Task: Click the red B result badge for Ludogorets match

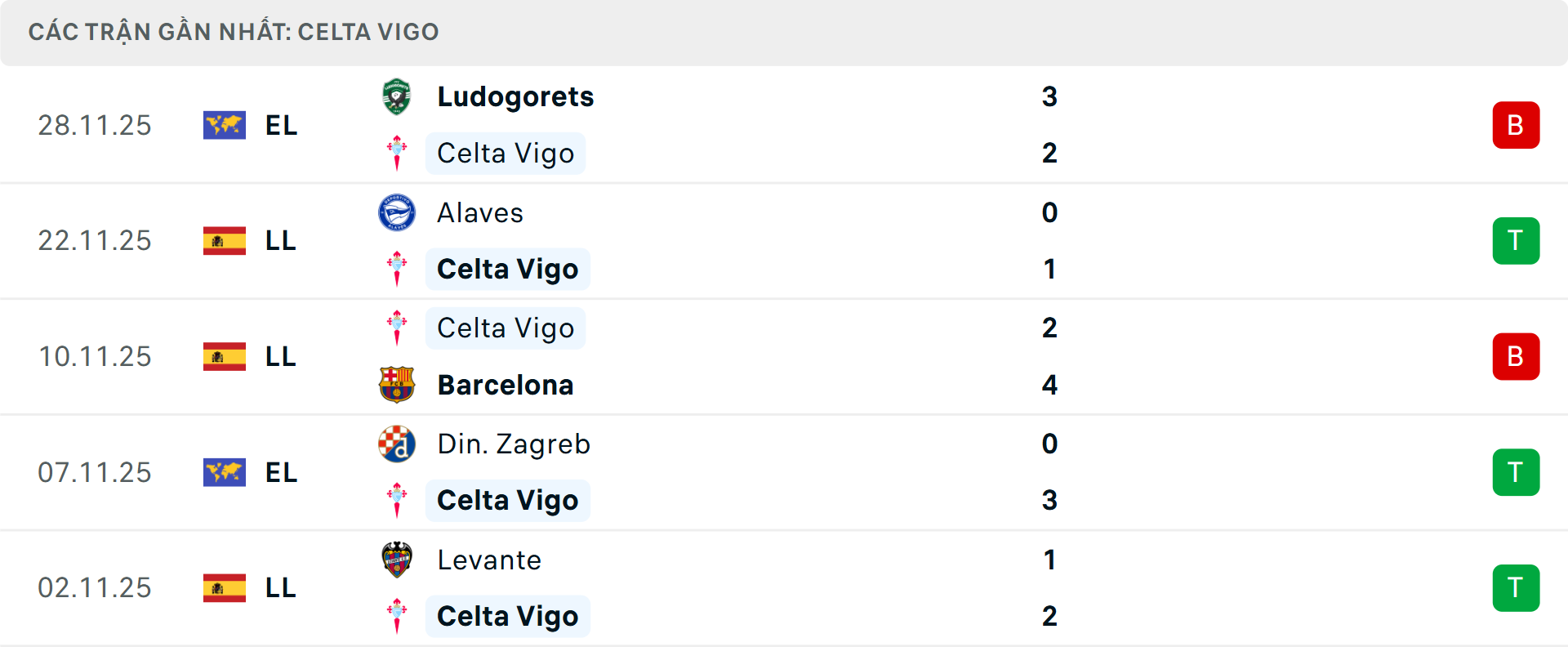Action: tap(1517, 125)
